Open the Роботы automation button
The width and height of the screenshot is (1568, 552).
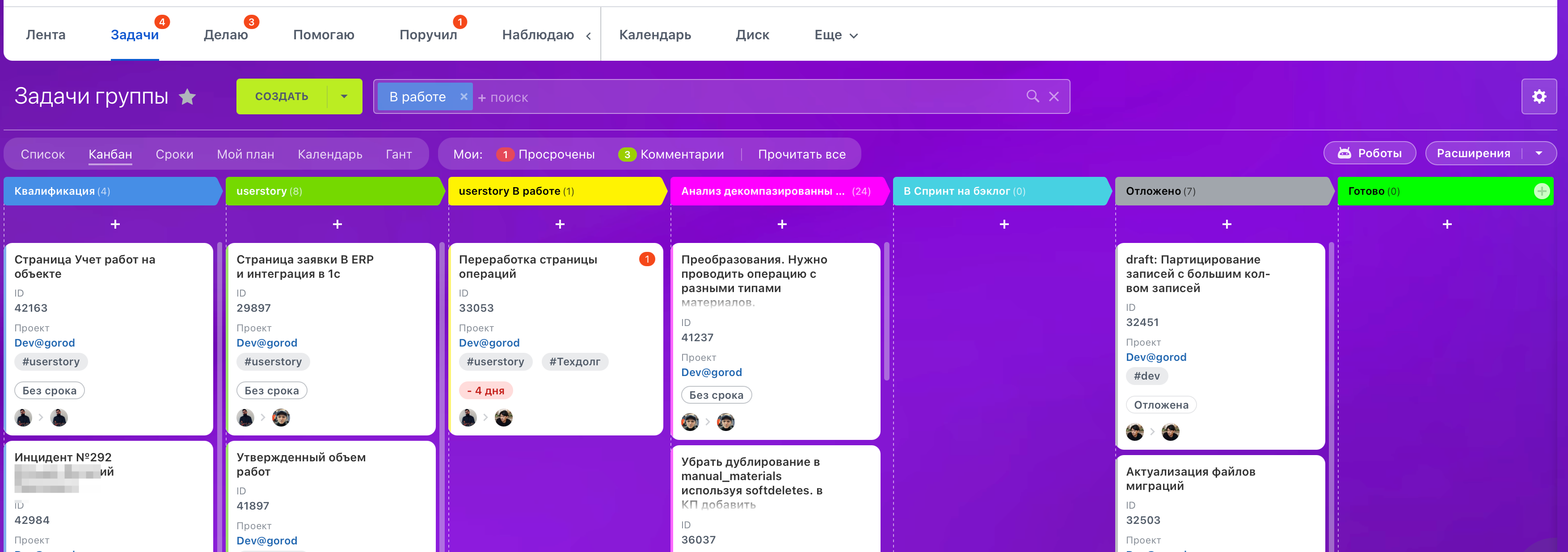1370,153
